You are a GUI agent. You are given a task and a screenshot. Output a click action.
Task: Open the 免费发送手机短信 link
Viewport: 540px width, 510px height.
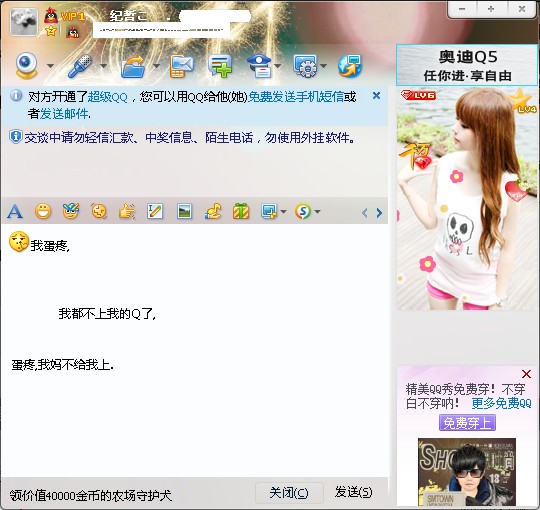(x=296, y=97)
